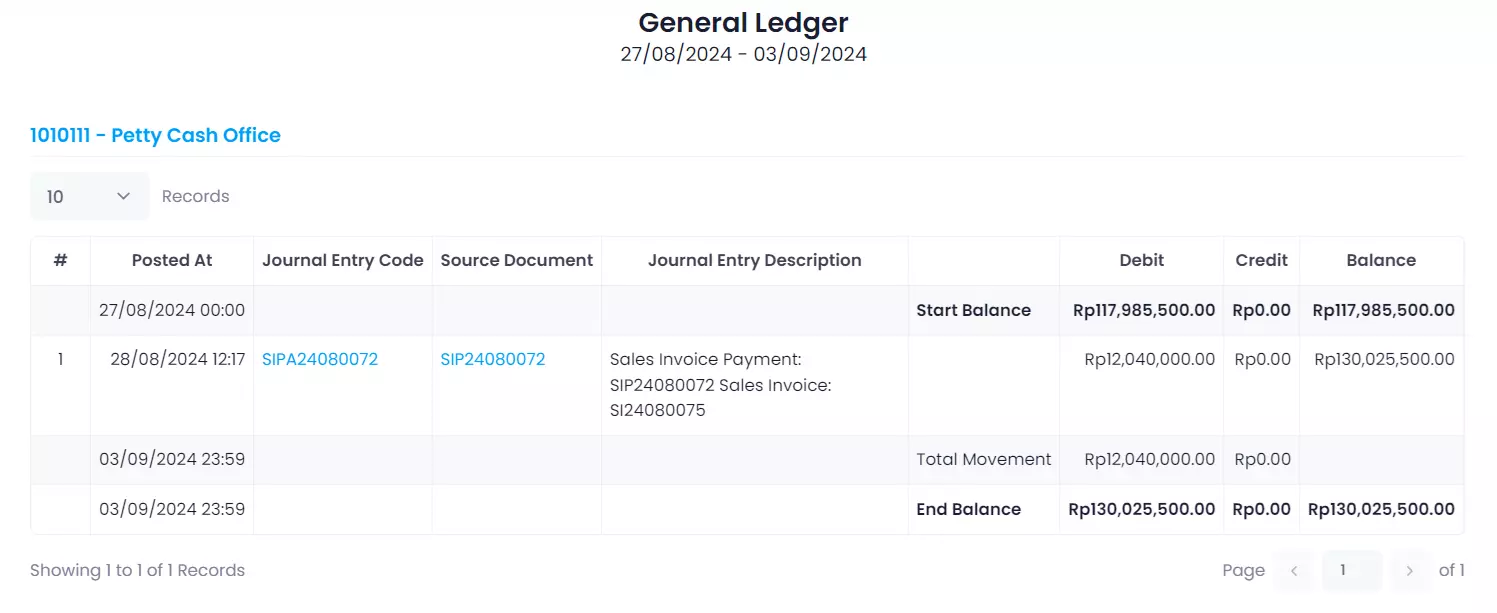
Task: Select the Posted At column header
Action: click(x=172, y=261)
